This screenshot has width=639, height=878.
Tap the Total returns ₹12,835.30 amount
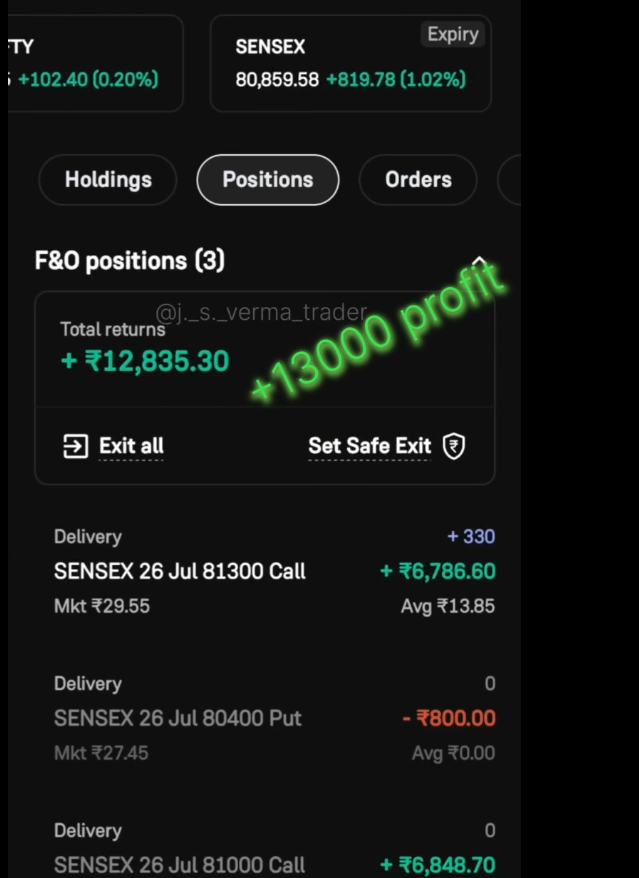click(145, 361)
